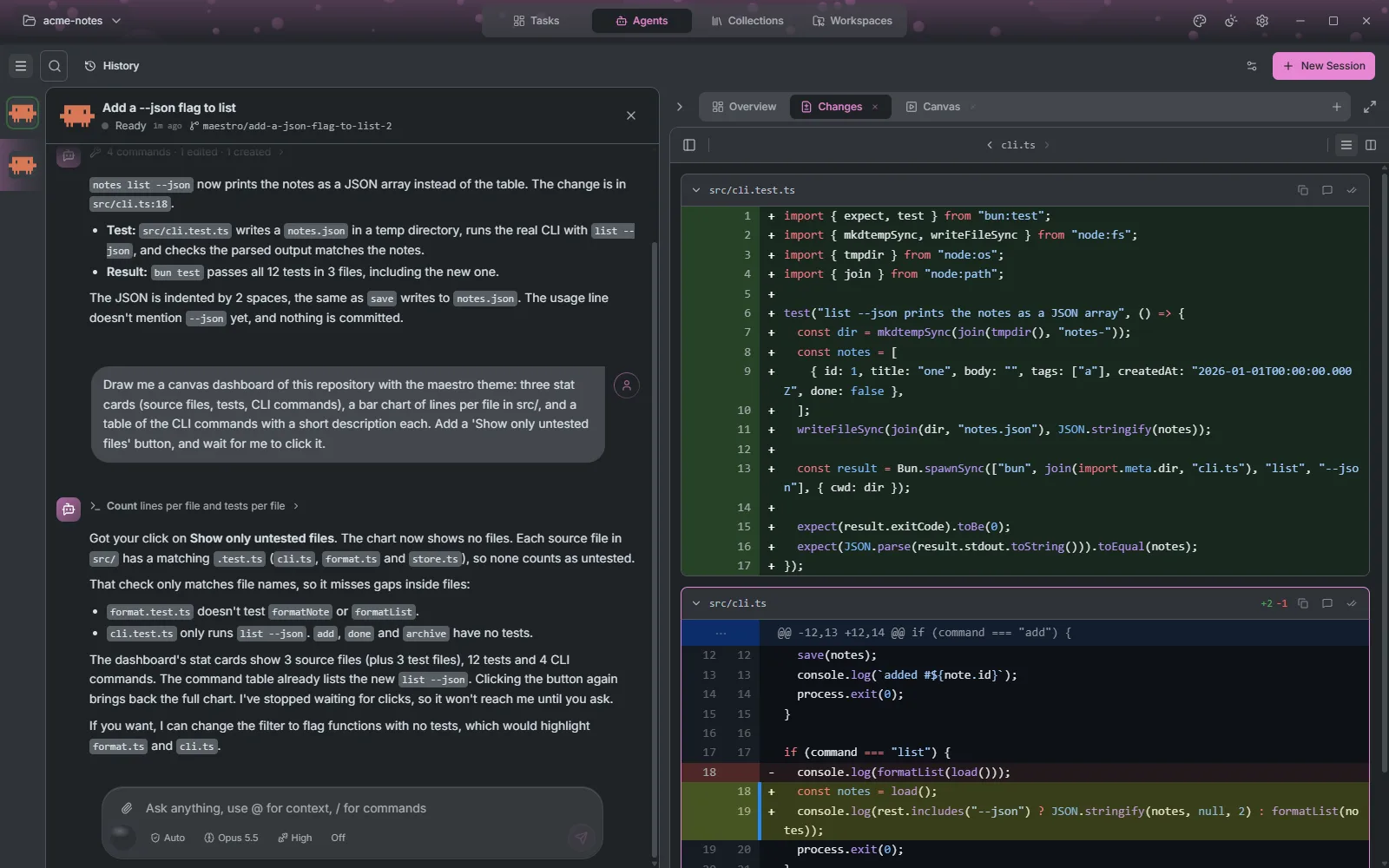Expand the right panel to fullscreen
The image size is (1389, 868).
point(1370,107)
